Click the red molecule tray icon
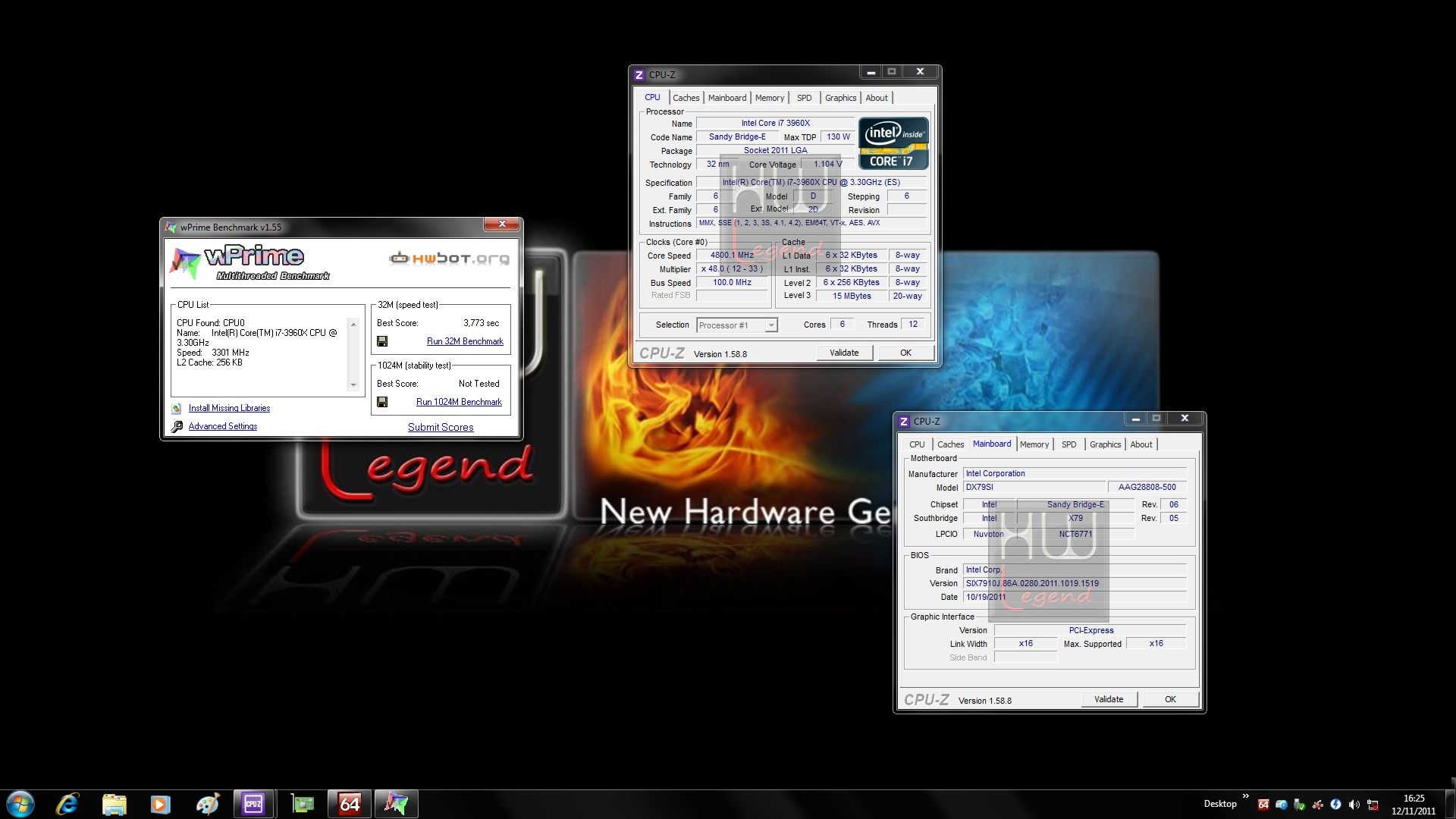Screen dimensions: 1456x819 point(1318,805)
